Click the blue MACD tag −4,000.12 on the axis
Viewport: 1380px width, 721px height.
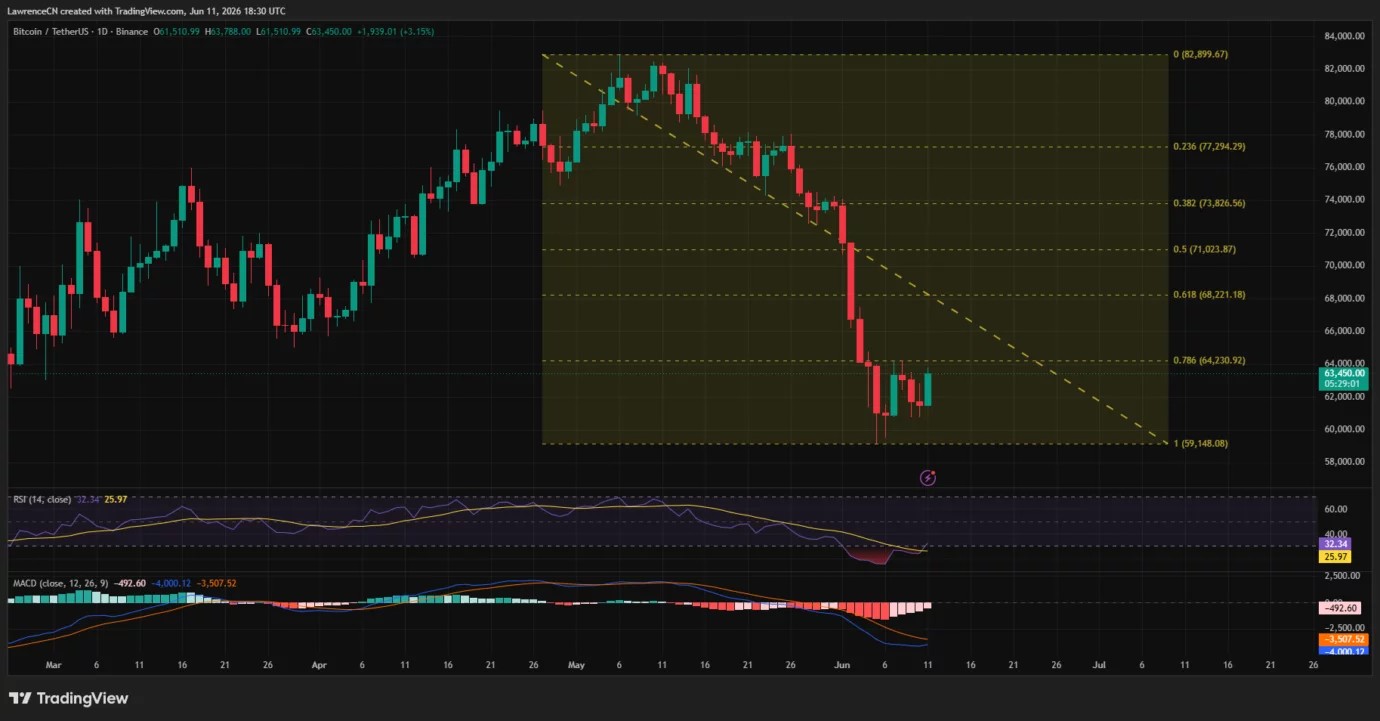coord(1343,651)
